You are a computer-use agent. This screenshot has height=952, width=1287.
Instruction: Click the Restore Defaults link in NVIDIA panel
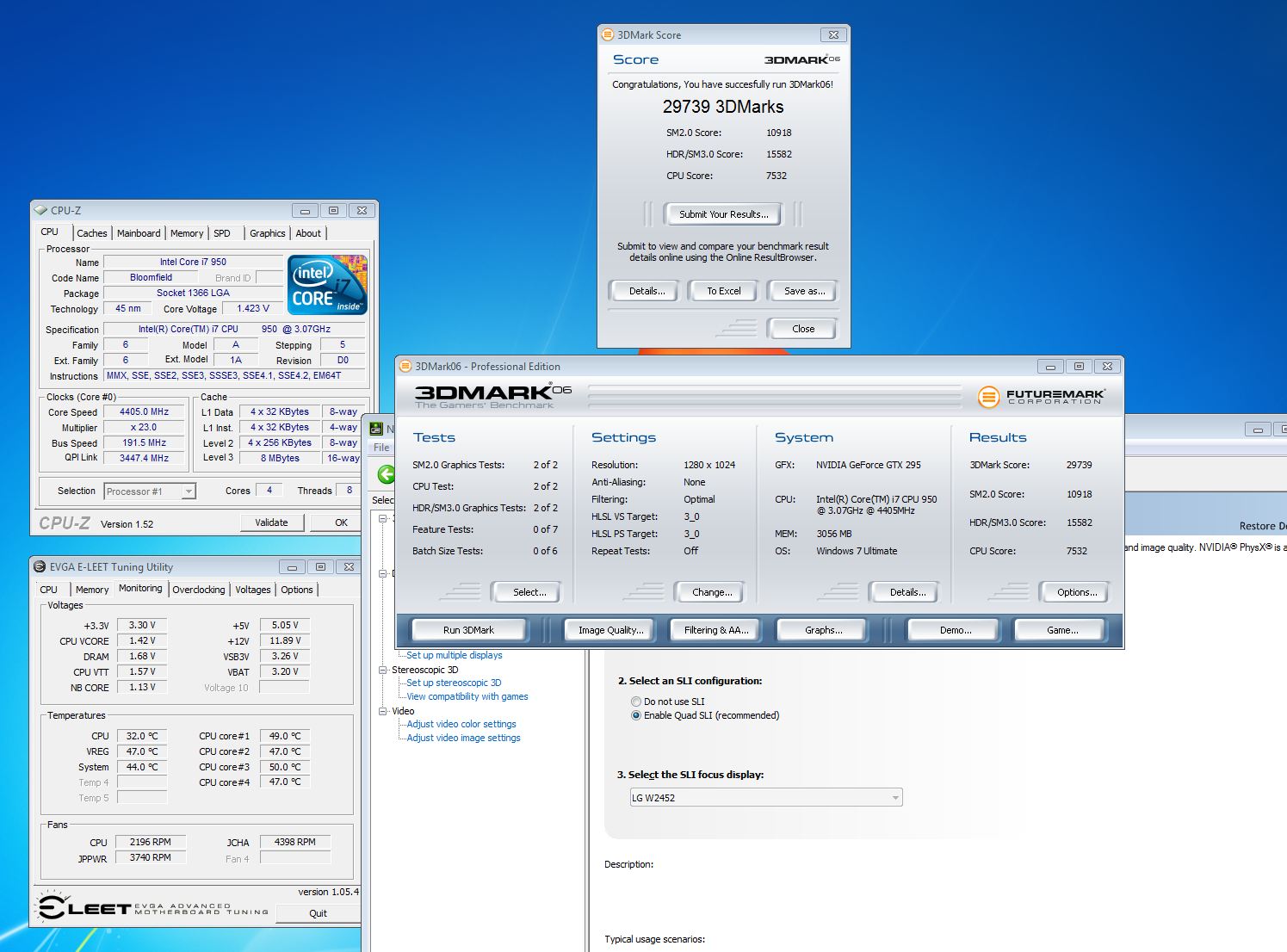pos(1263,526)
